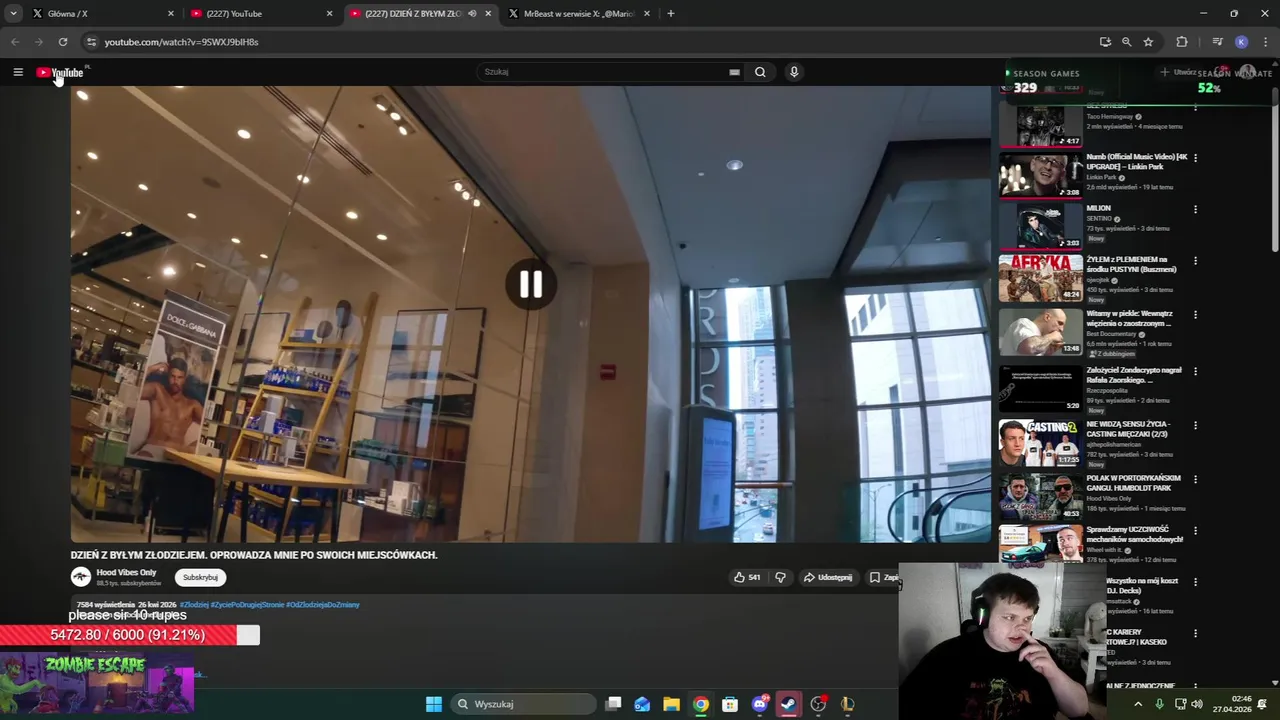Open options menu for POLAK W PORTORYKAŃSKIM GANGU video
1280x720 pixels.
click(1195, 479)
